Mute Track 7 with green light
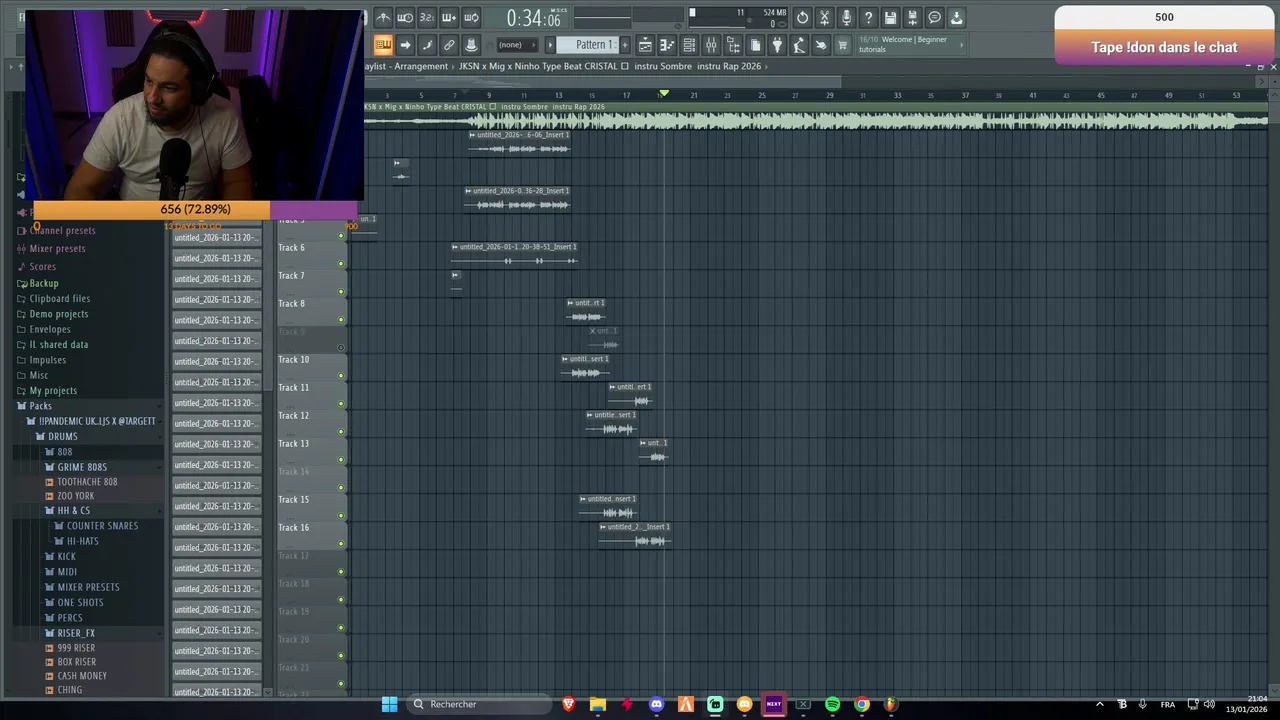The image size is (1280, 720). (341, 292)
